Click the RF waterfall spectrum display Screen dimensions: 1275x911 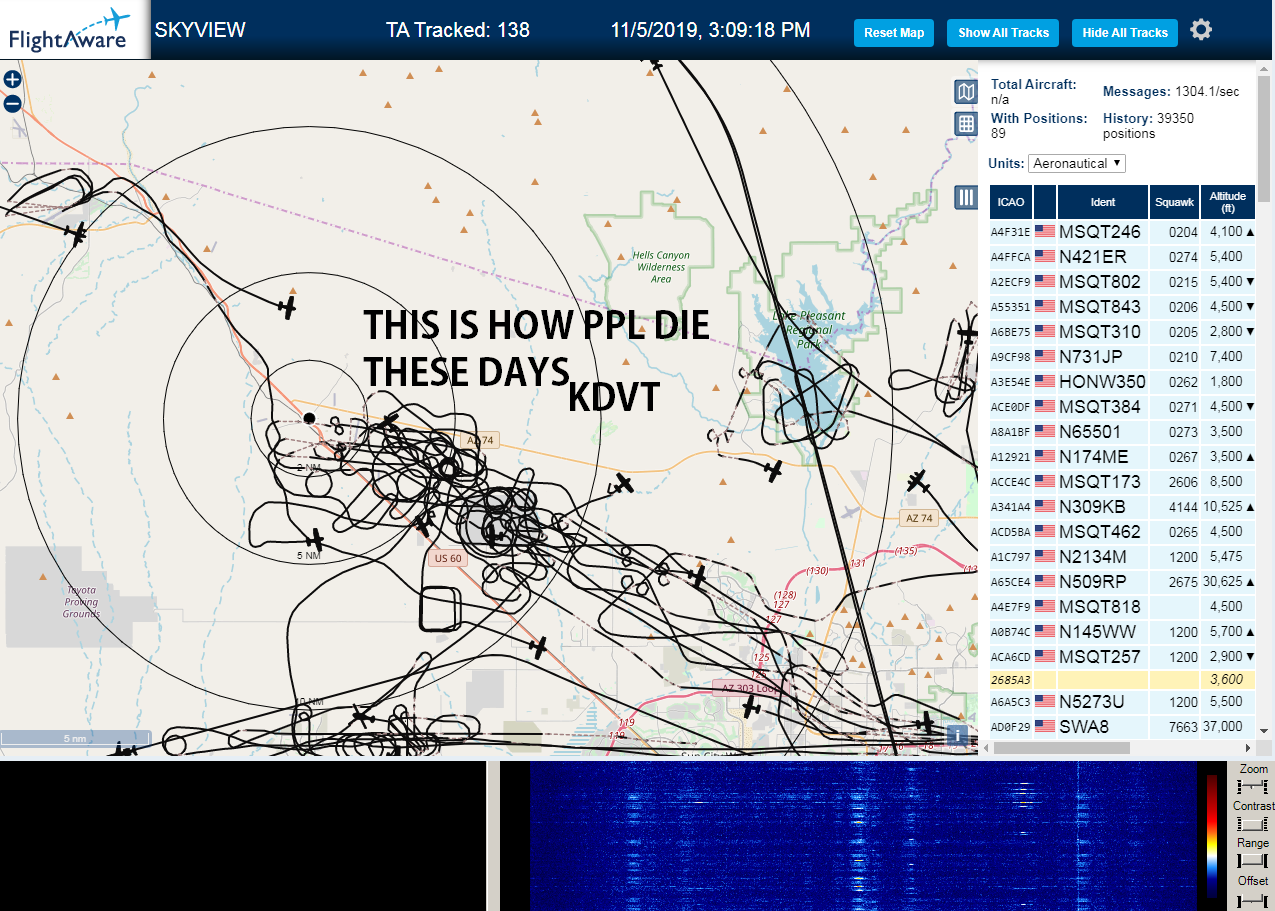pos(865,836)
